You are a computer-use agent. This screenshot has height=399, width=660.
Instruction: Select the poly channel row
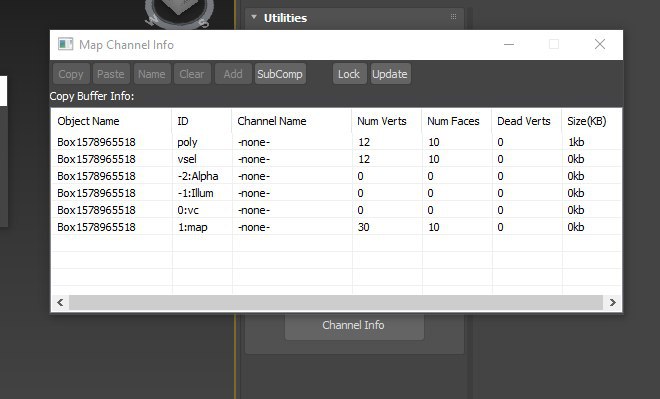click(x=336, y=142)
